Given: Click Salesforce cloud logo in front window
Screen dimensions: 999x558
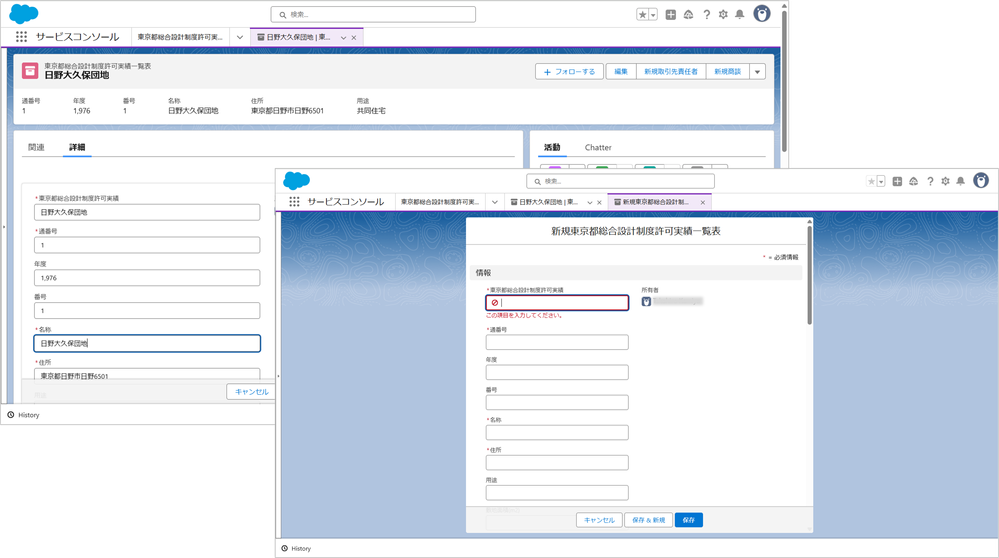Looking at the screenshot, I should click(296, 180).
